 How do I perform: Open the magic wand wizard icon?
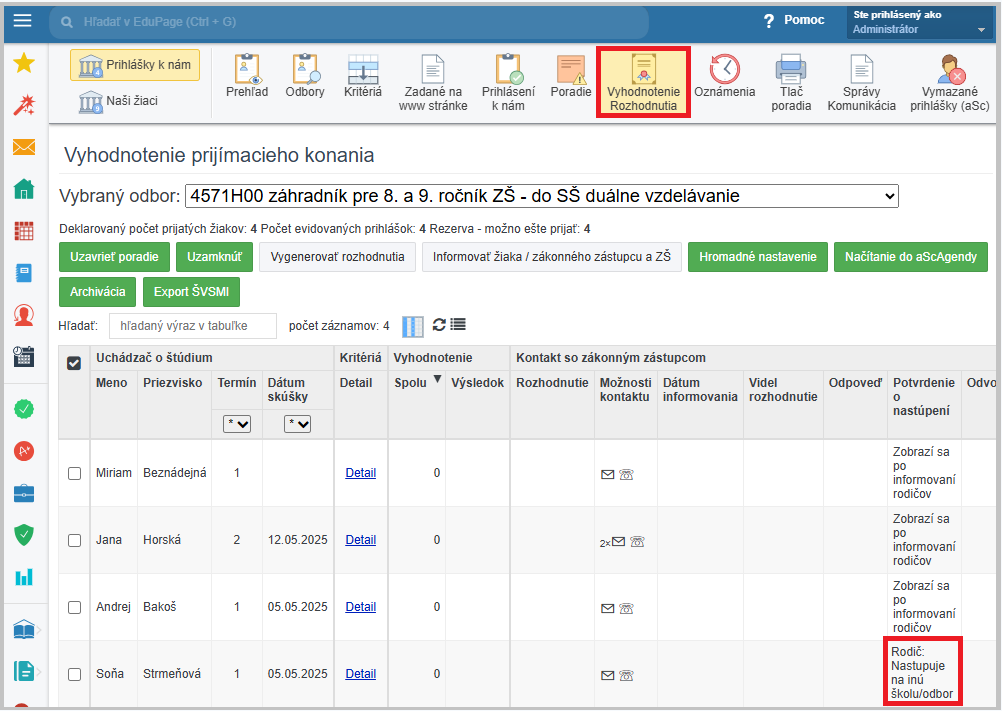(x=24, y=105)
